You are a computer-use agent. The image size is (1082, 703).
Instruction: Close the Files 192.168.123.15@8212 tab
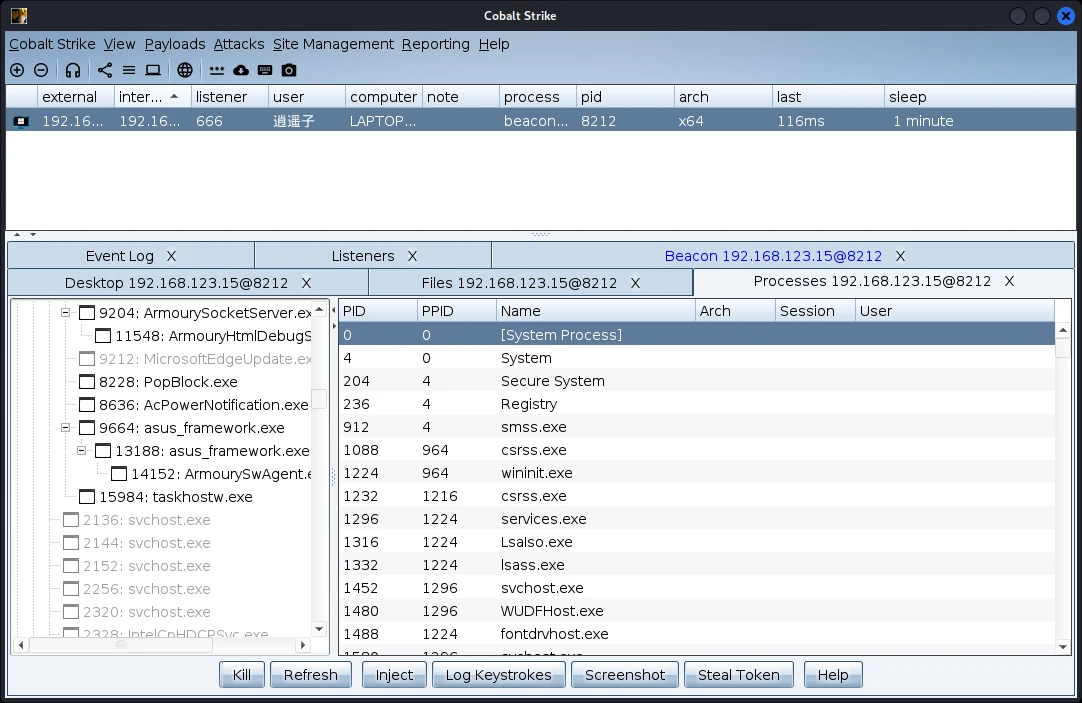point(635,283)
